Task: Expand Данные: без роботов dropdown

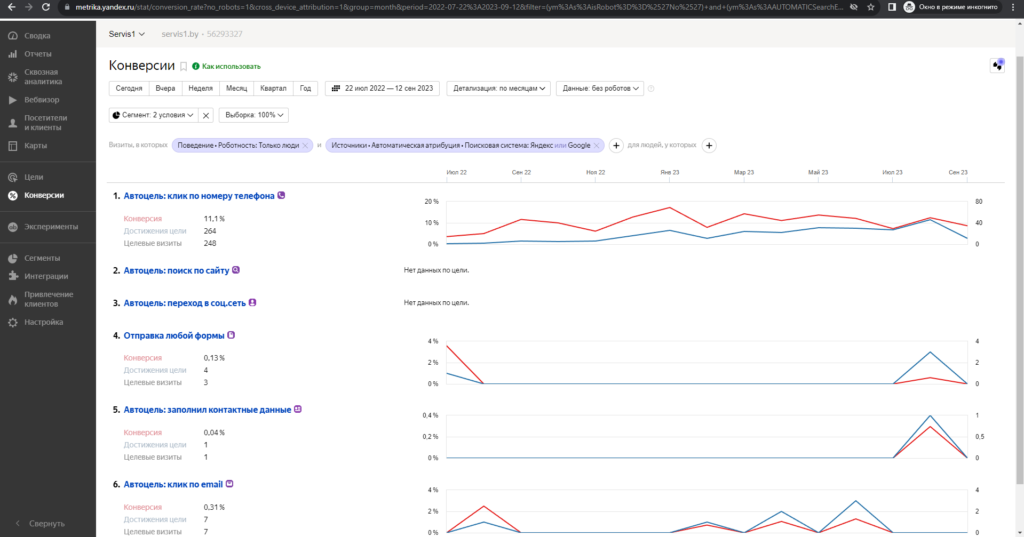Action: point(600,88)
